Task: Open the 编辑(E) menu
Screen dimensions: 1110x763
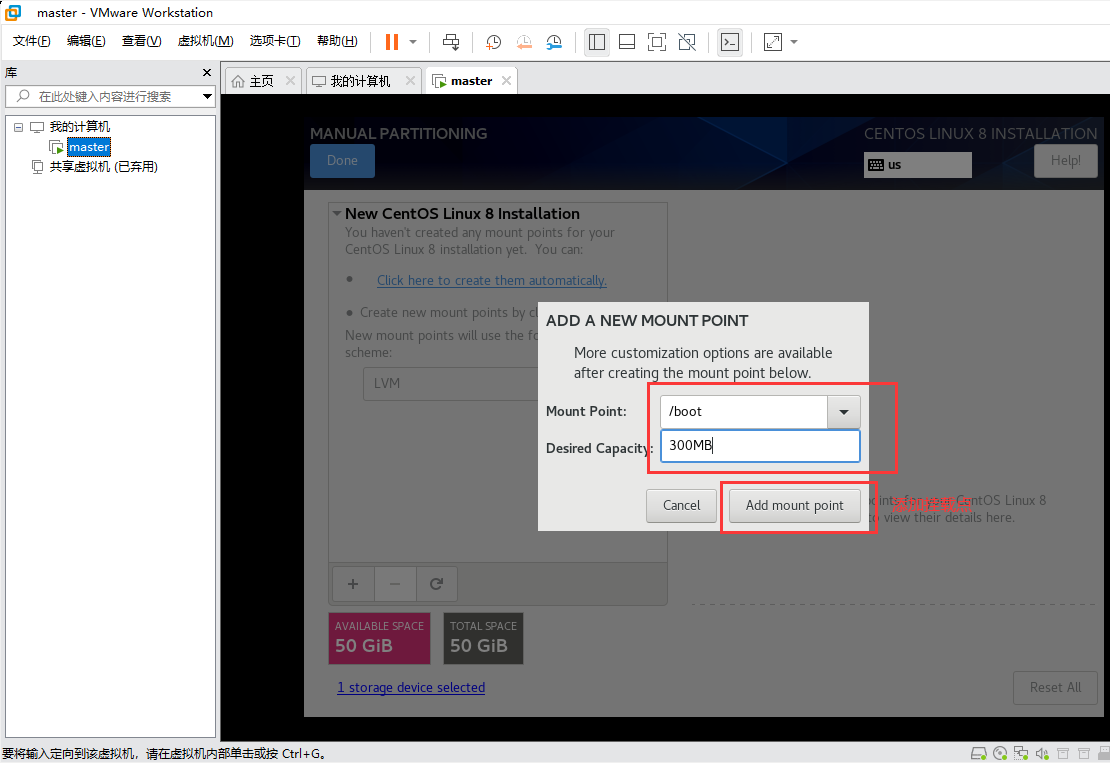Action: (86, 41)
